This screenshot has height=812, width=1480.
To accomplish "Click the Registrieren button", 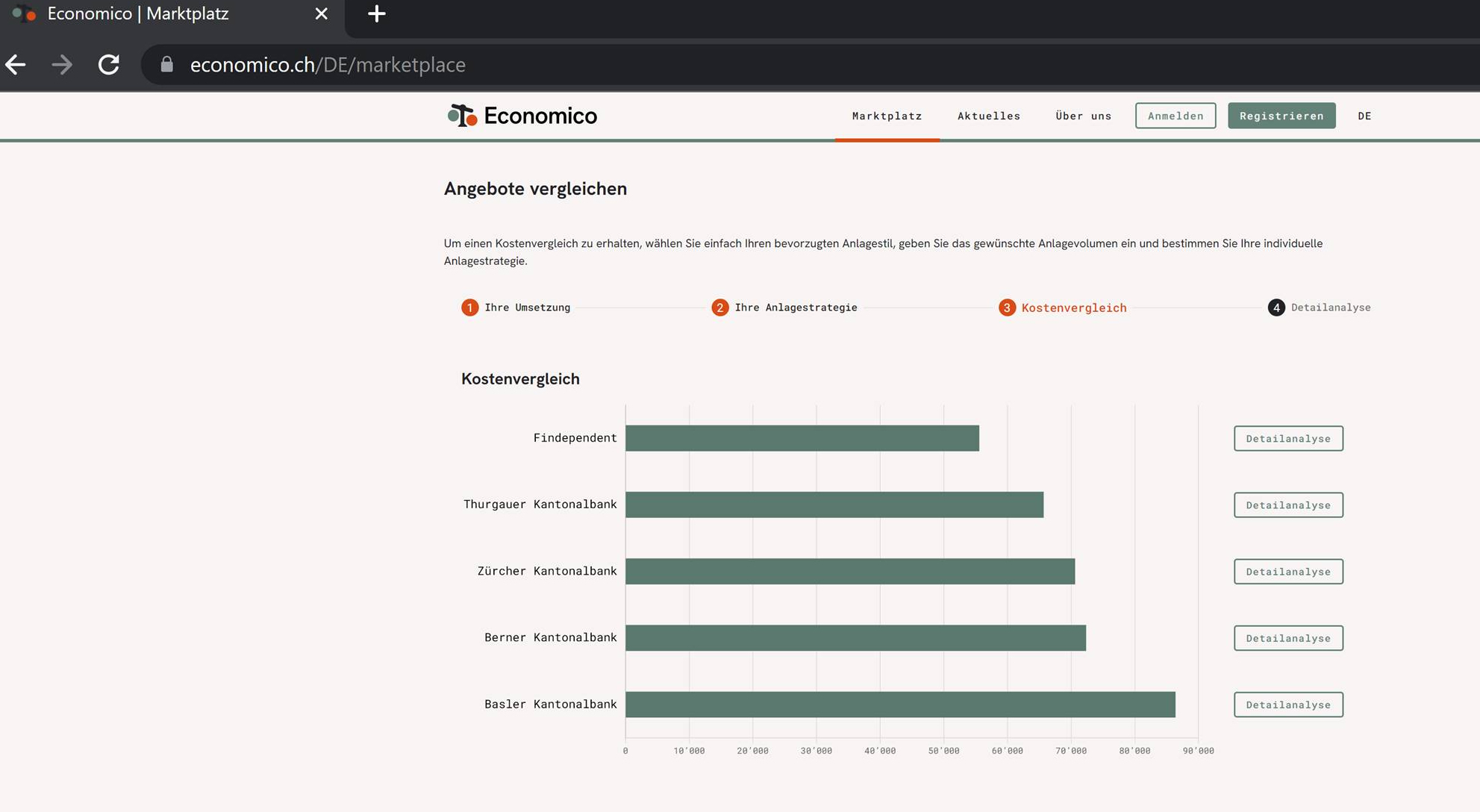I will tap(1281, 116).
